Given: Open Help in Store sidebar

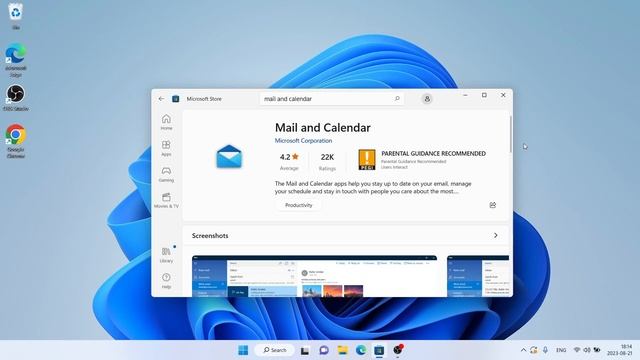Looking at the screenshot, I should tap(166, 281).
